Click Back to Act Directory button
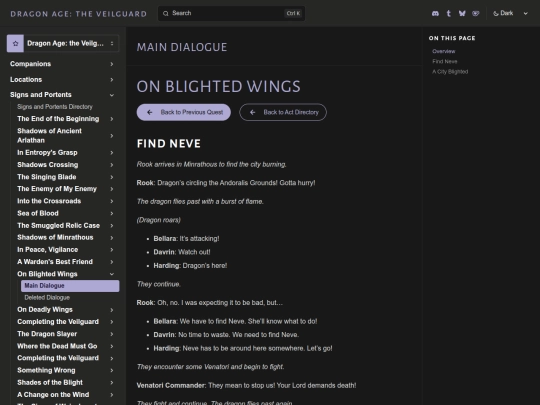Screen dimensions: 540x405 (x=283, y=112)
